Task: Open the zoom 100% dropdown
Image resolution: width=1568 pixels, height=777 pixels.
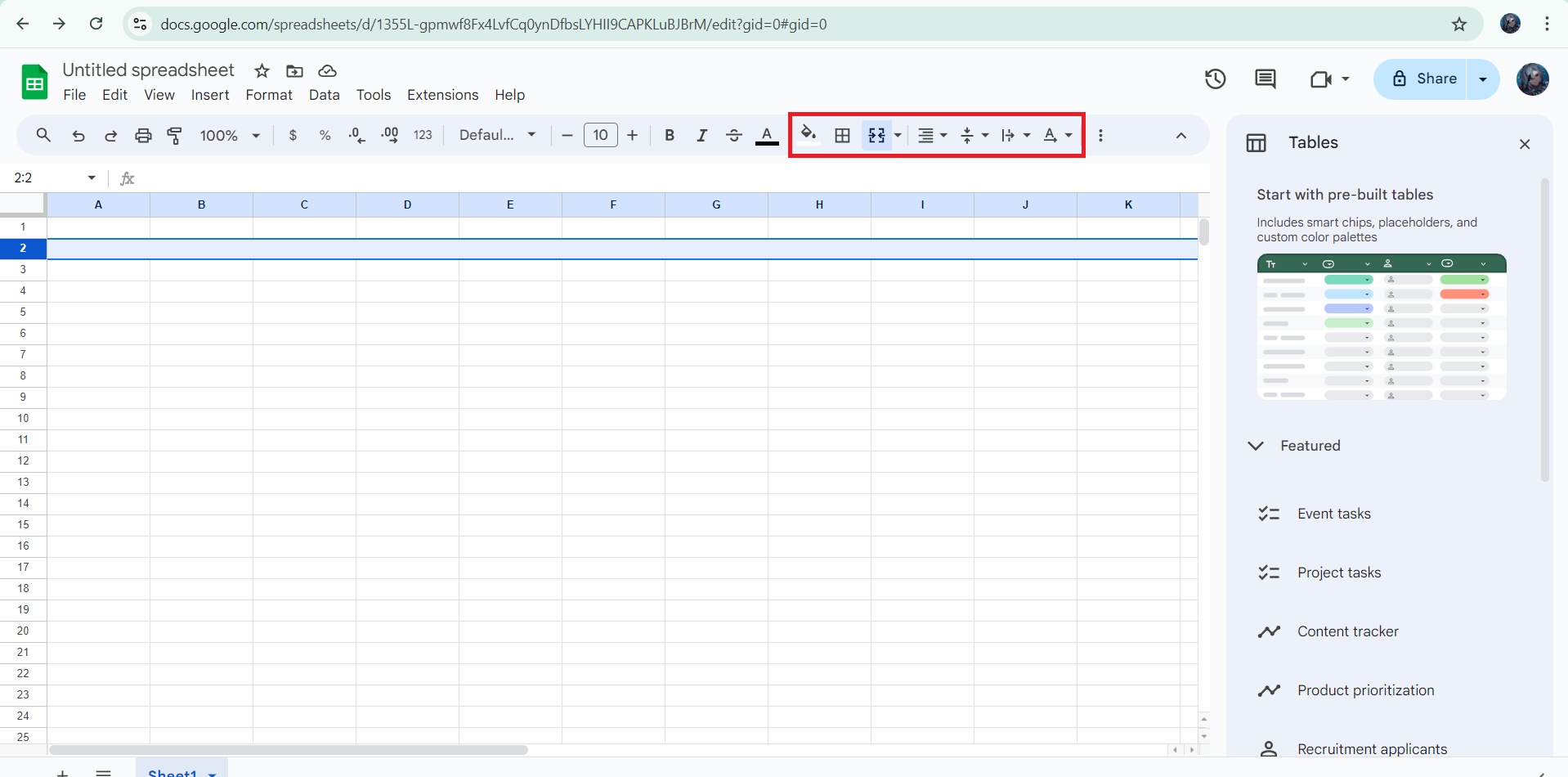Action: click(x=230, y=136)
